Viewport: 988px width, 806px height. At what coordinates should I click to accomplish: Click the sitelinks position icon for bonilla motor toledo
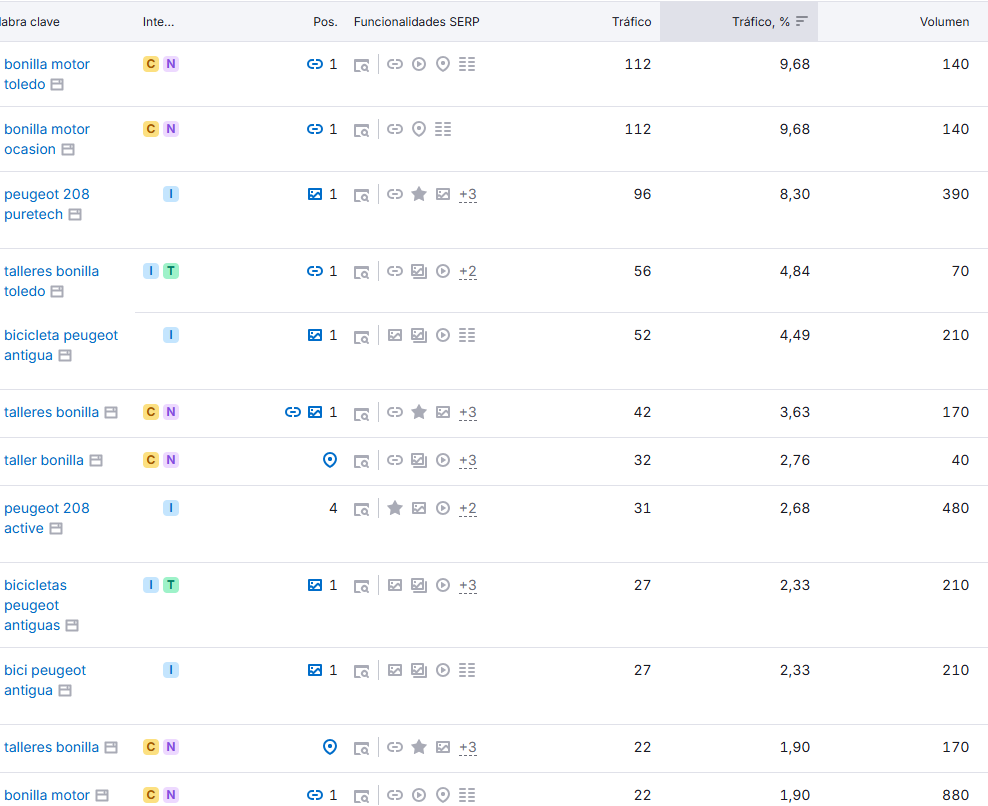(x=314, y=64)
